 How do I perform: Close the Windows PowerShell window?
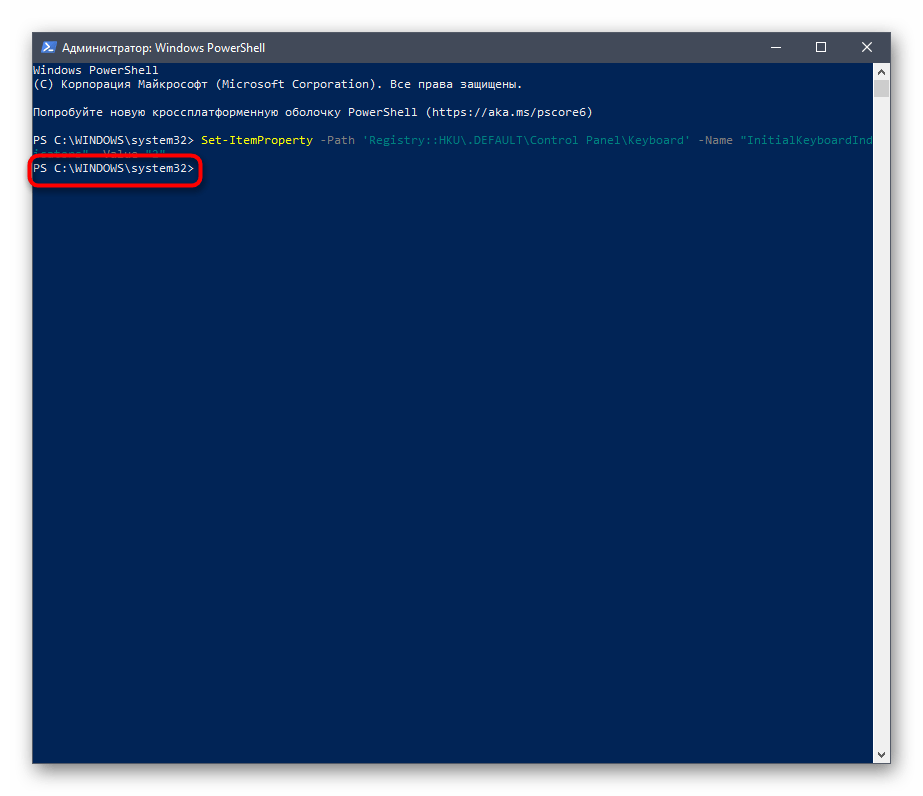click(866, 47)
